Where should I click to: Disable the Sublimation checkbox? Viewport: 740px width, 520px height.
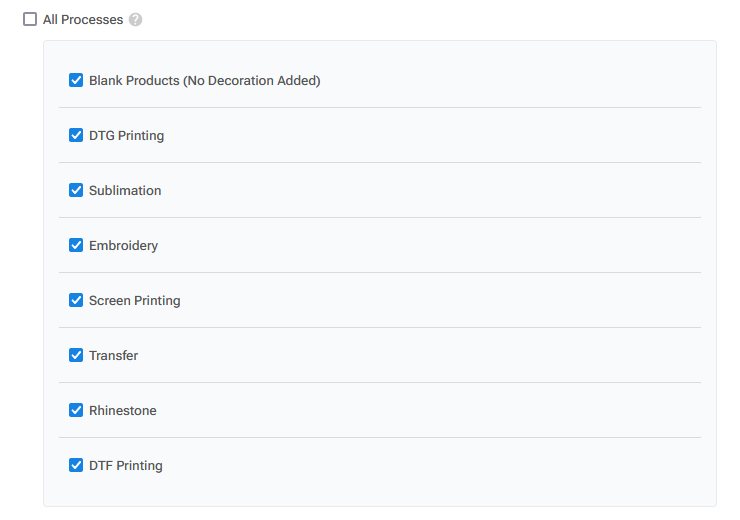[76, 190]
